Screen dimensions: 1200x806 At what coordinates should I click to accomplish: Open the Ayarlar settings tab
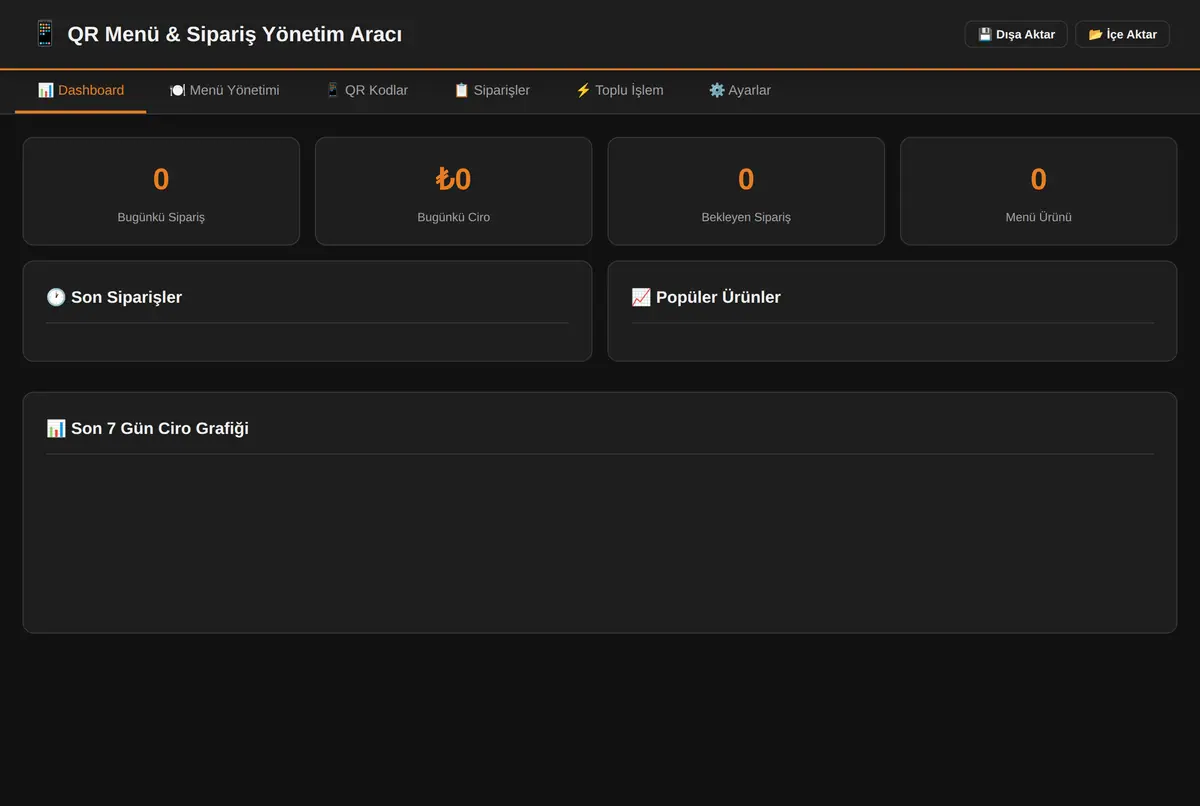pos(740,90)
